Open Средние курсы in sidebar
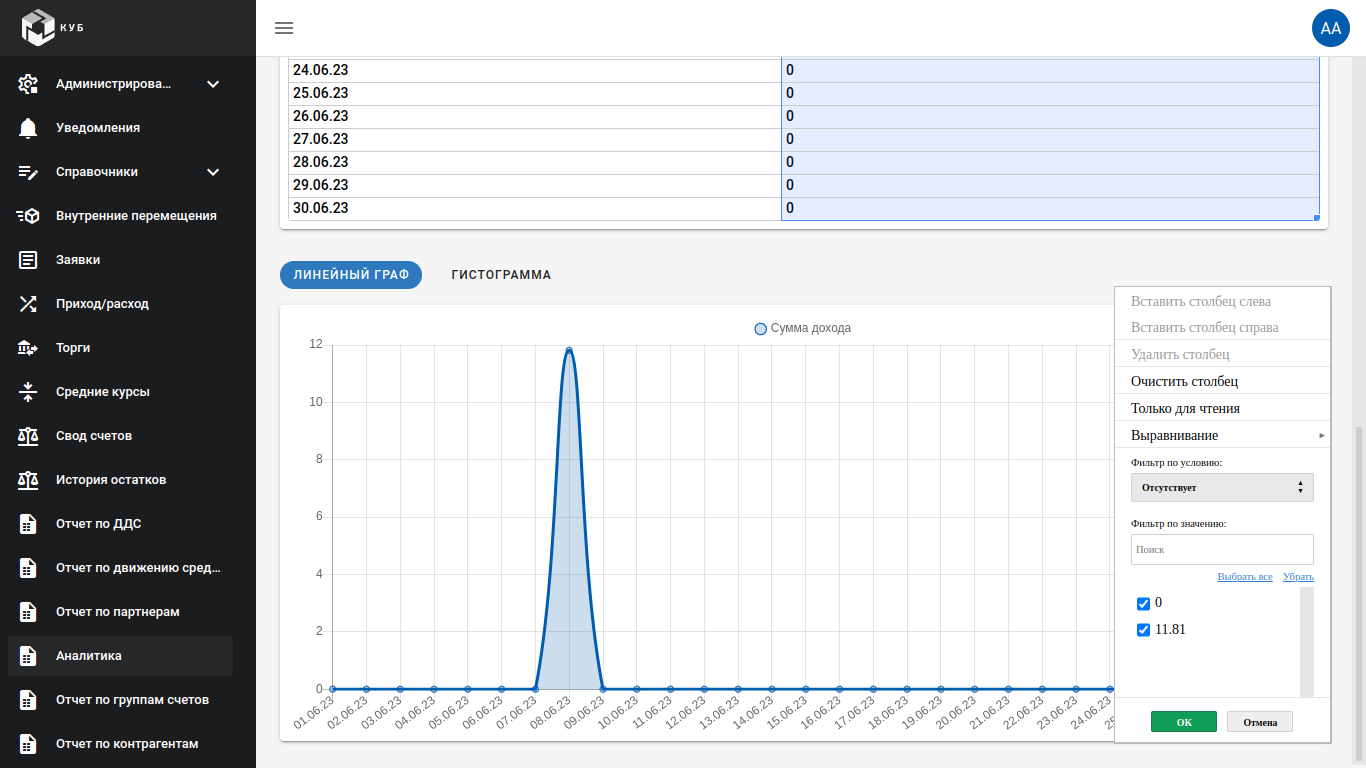The width and height of the screenshot is (1366, 768). (120, 392)
